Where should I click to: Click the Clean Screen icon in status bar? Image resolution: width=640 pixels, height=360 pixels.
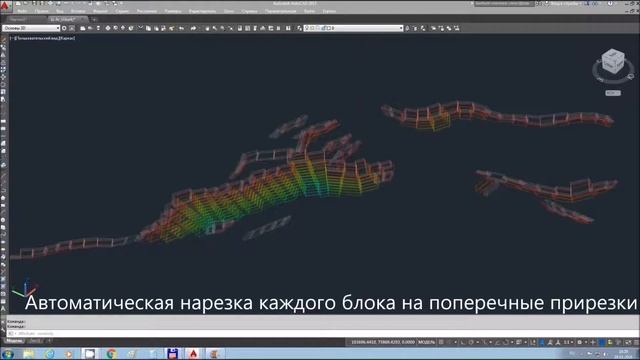pyautogui.click(x=628, y=342)
